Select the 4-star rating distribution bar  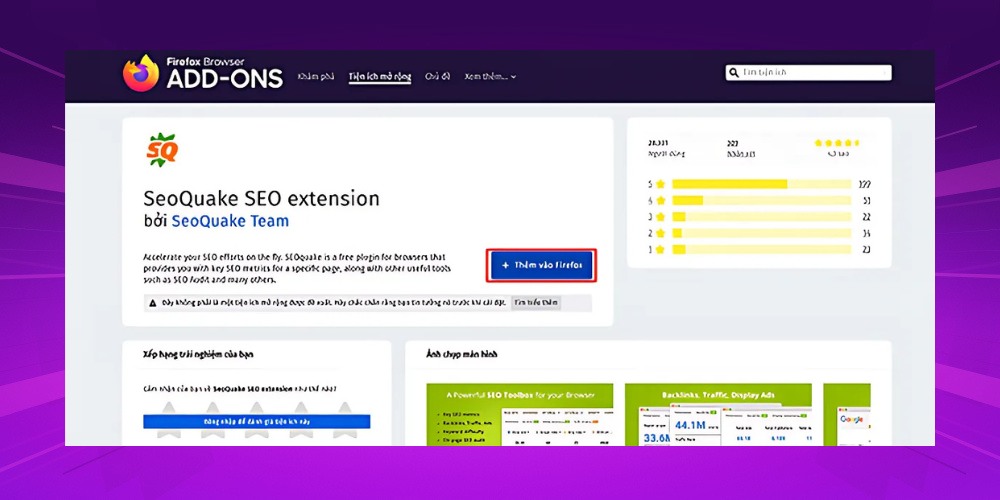tap(761, 200)
